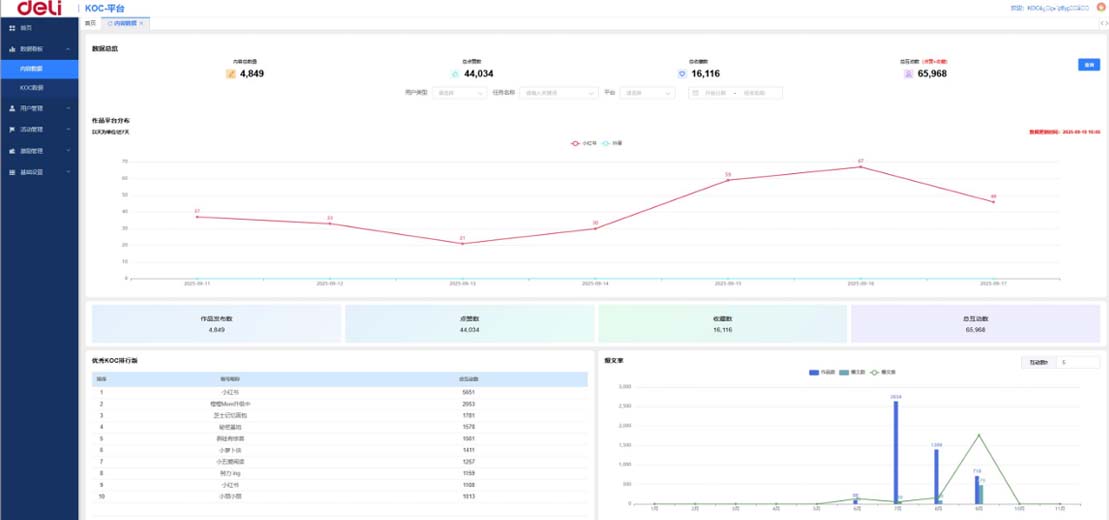
Task: Switch to the 首页 tab
Action: click(x=90, y=22)
